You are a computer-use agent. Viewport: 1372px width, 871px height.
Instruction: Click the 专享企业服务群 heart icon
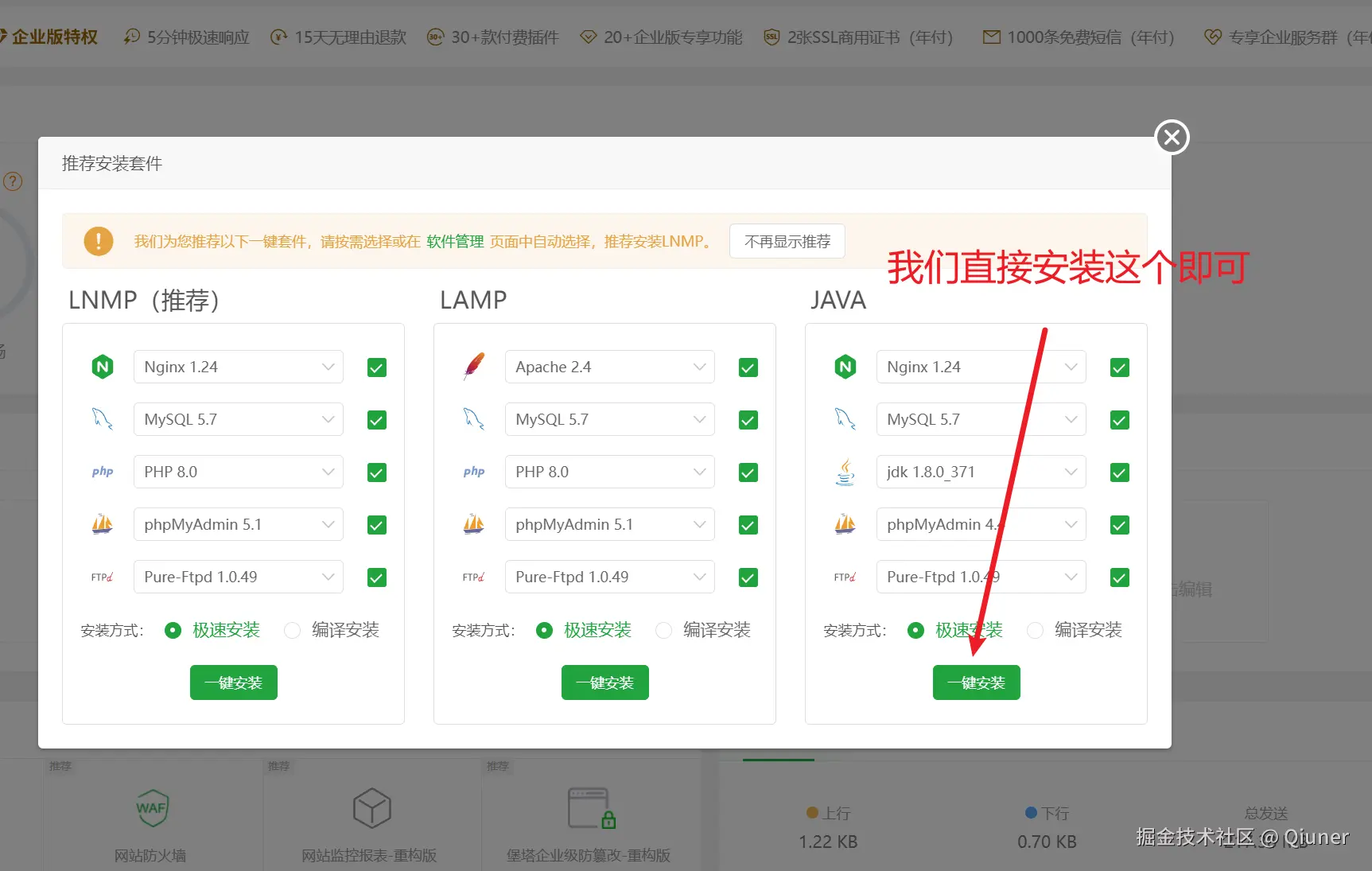tap(1213, 37)
